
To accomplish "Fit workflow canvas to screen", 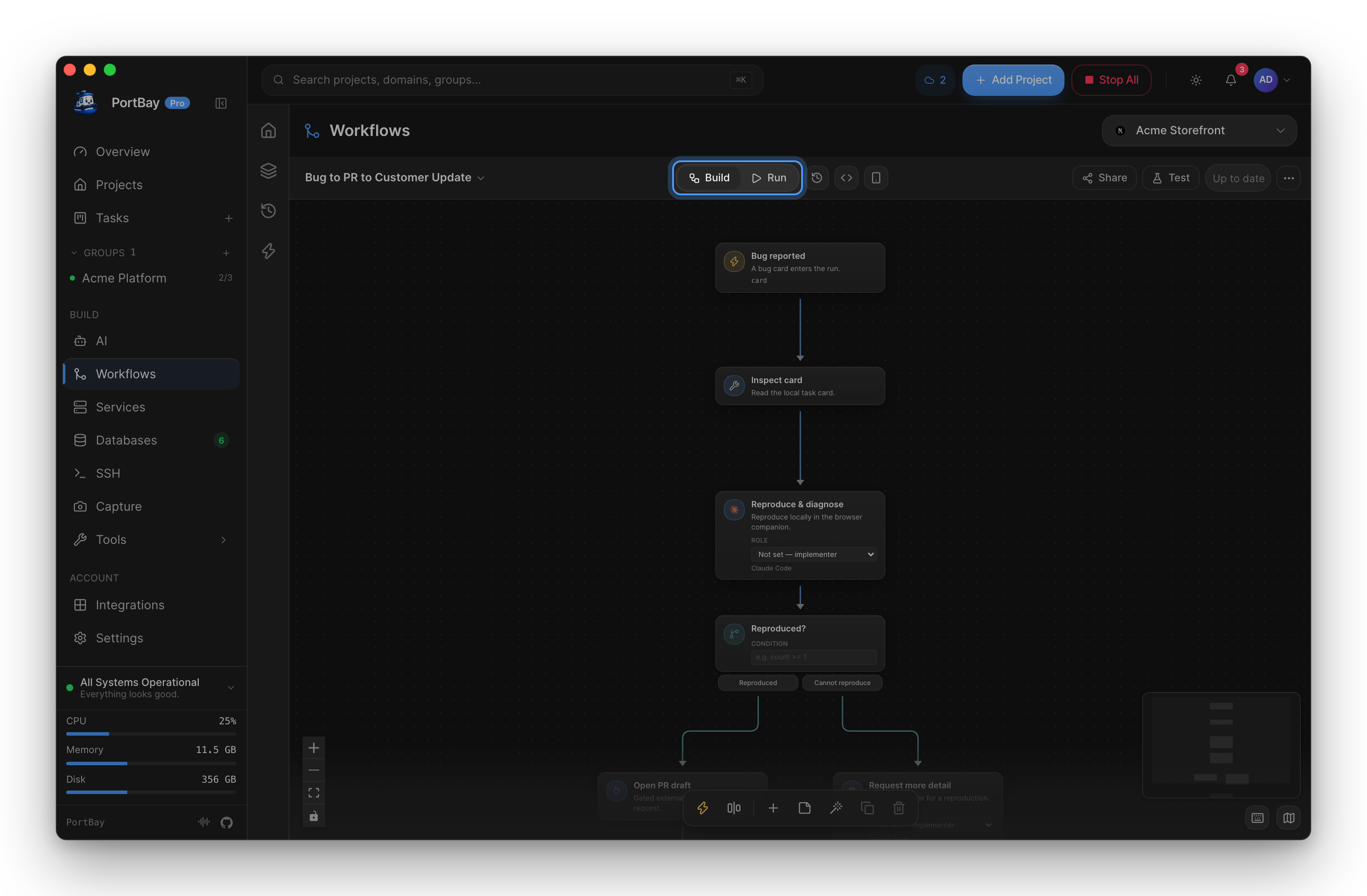I will [x=313, y=793].
